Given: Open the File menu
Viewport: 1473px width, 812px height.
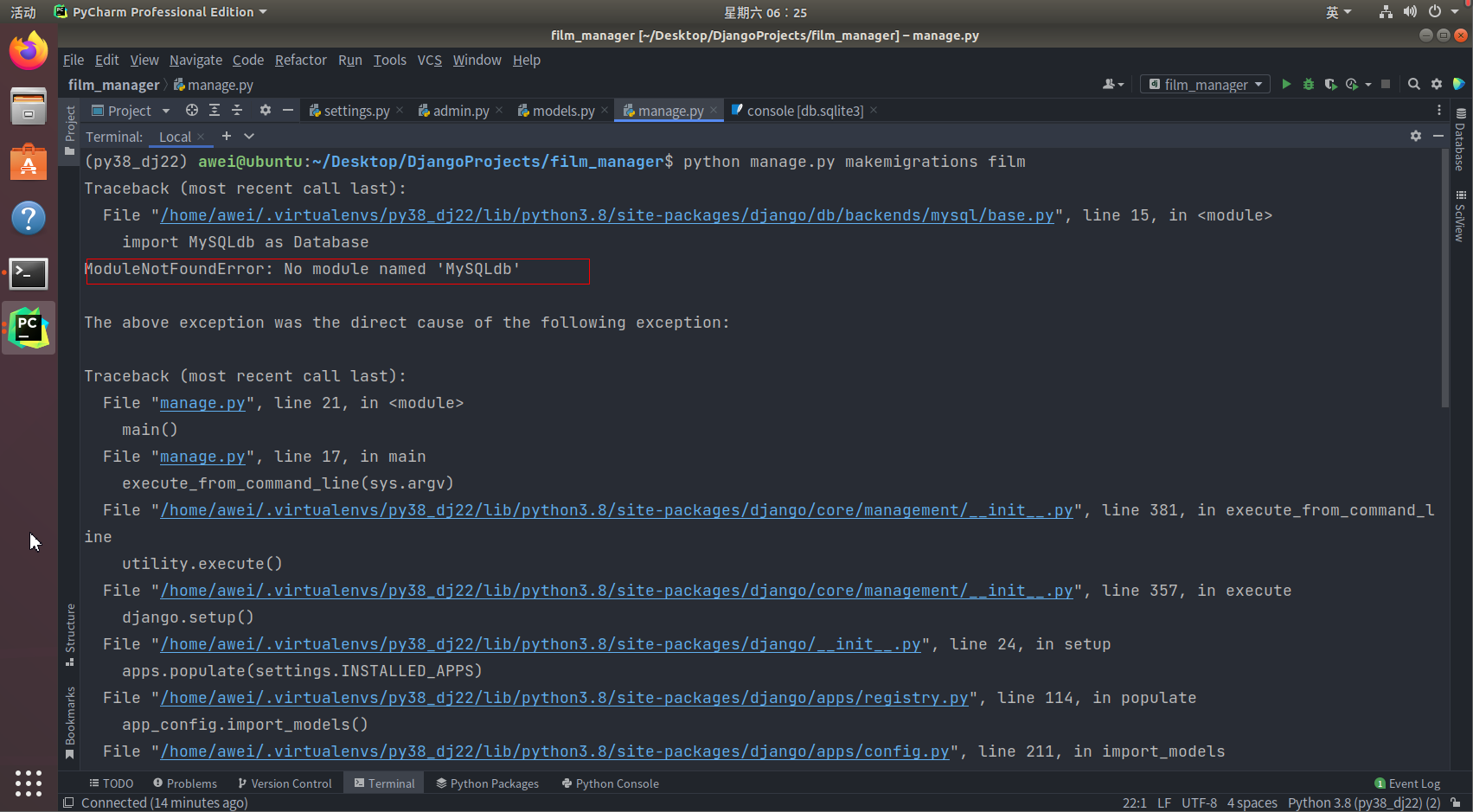Looking at the screenshot, I should tap(74, 60).
